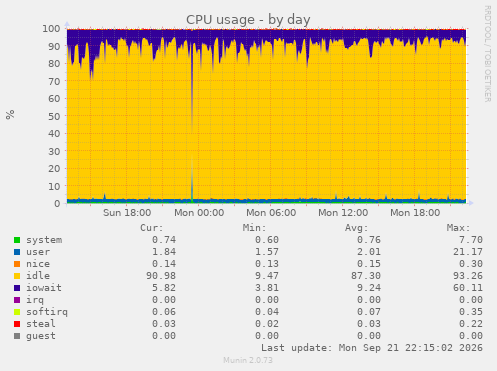The image size is (497, 371).
Task: Click system minimum value 0.60
Action: coord(267,240)
